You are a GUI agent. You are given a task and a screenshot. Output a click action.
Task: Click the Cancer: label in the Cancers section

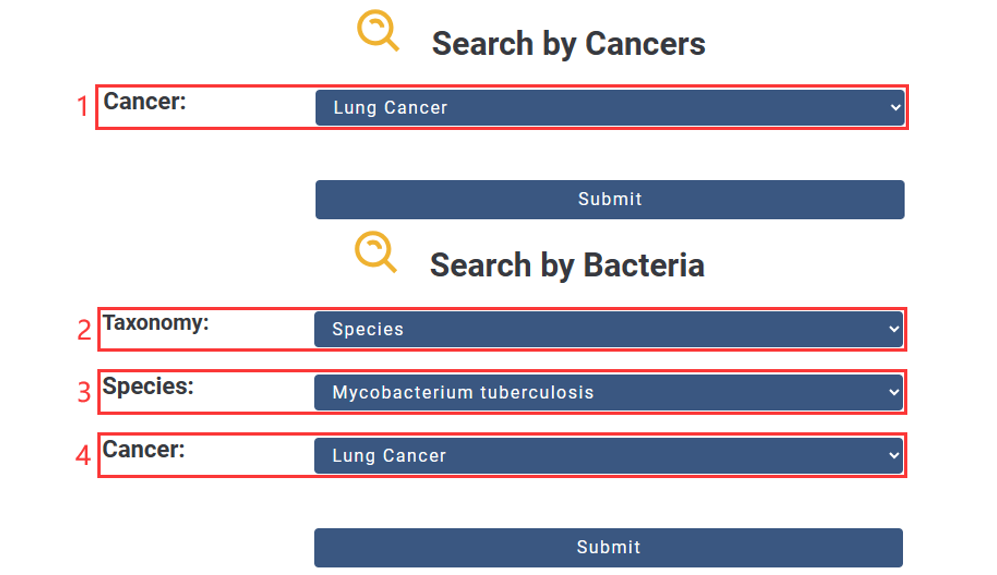pyautogui.click(x=145, y=101)
